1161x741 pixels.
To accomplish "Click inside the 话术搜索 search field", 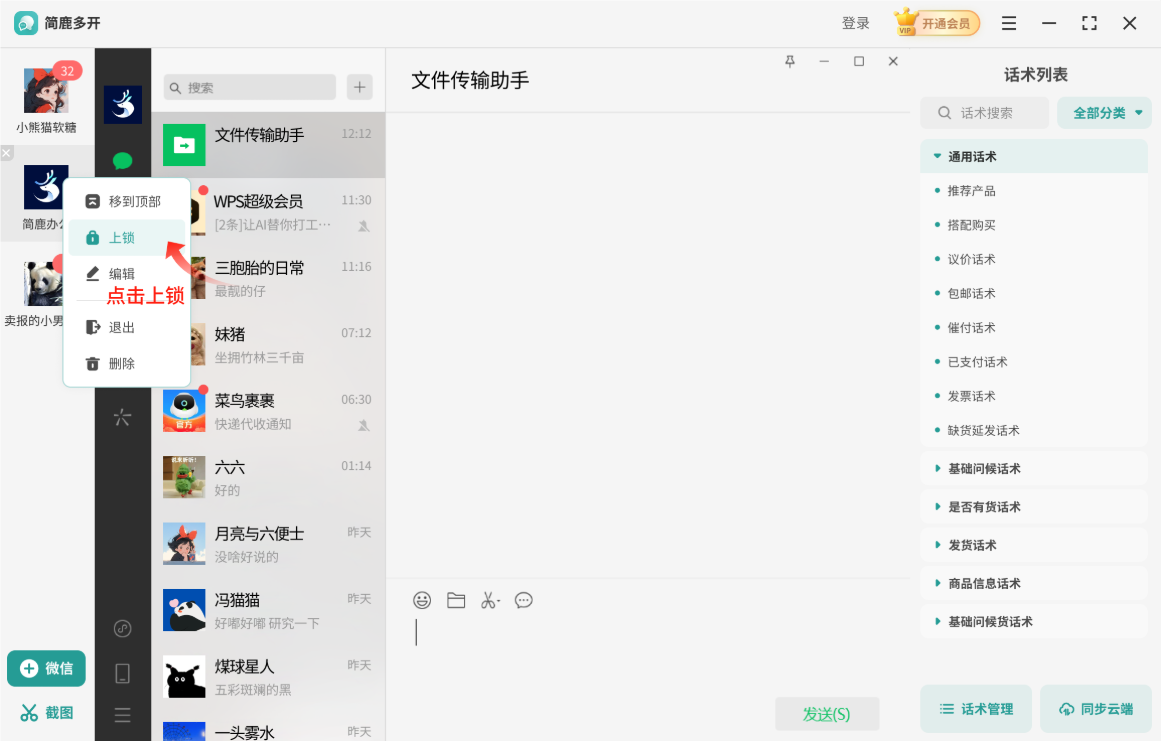I will click(x=985, y=113).
